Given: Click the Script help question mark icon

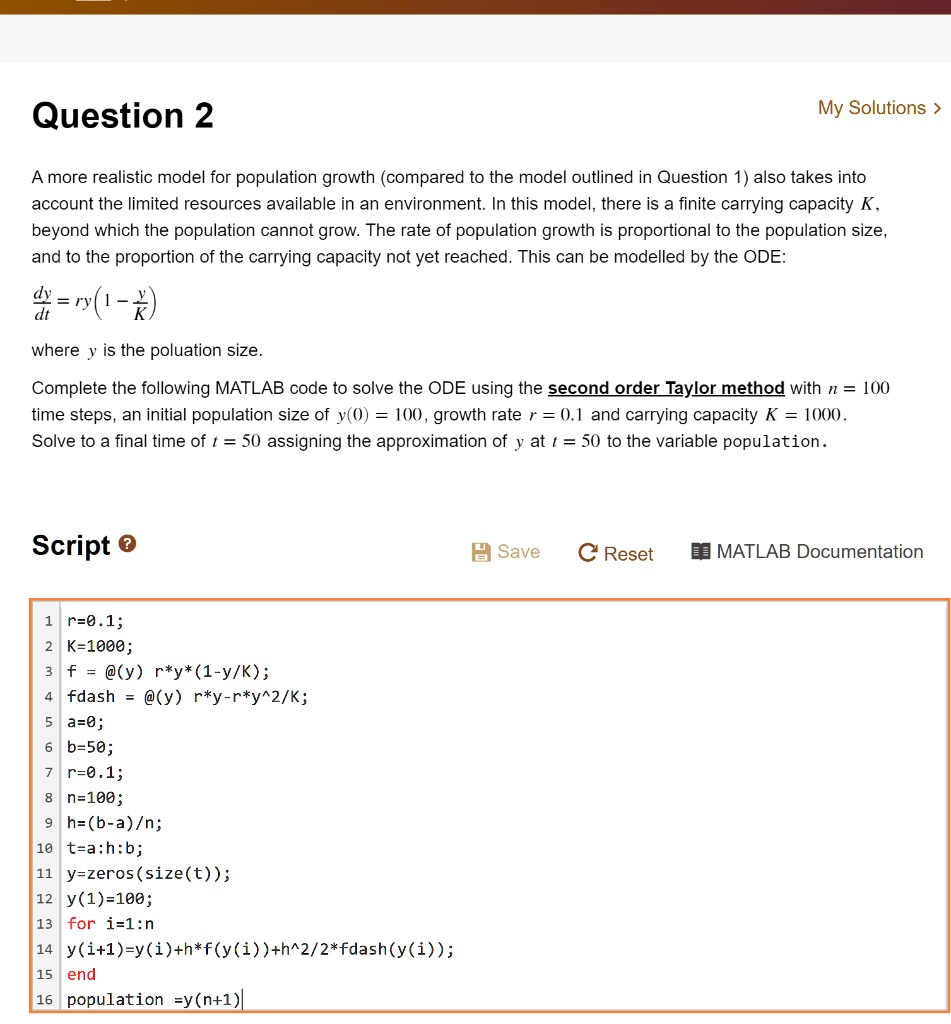Looking at the screenshot, I should click(127, 543).
